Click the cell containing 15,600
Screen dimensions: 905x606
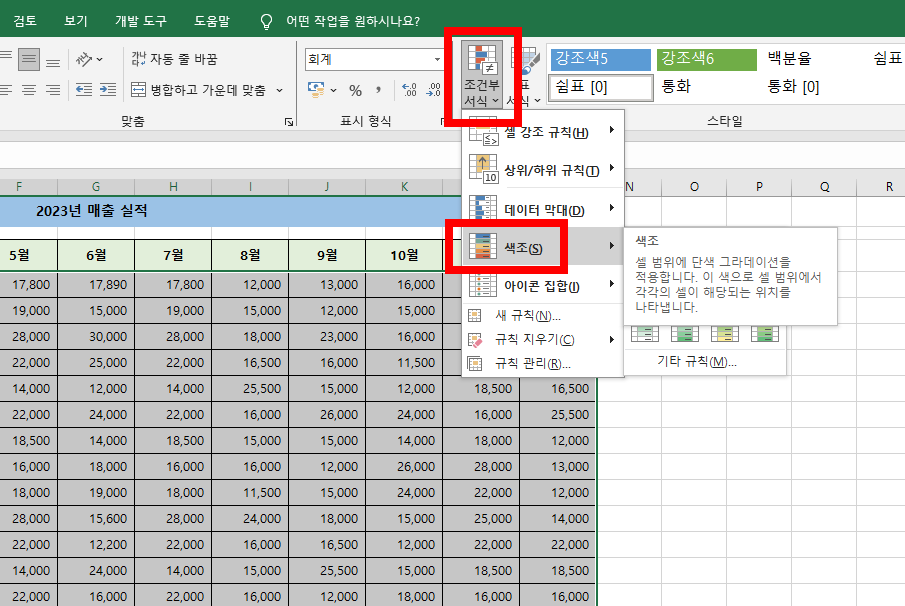point(96,518)
